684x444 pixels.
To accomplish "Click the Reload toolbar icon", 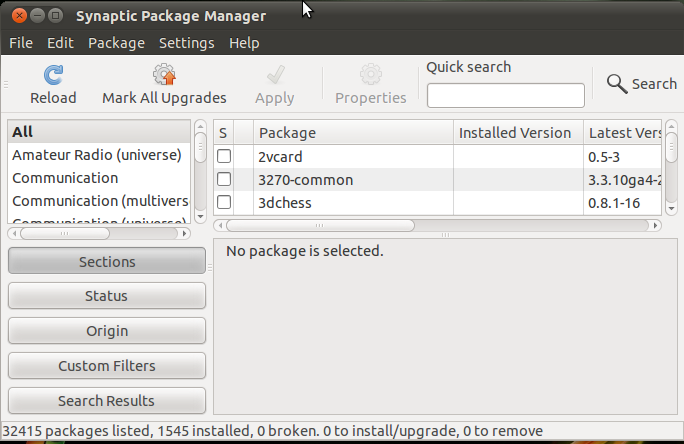I will pos(53,75).
